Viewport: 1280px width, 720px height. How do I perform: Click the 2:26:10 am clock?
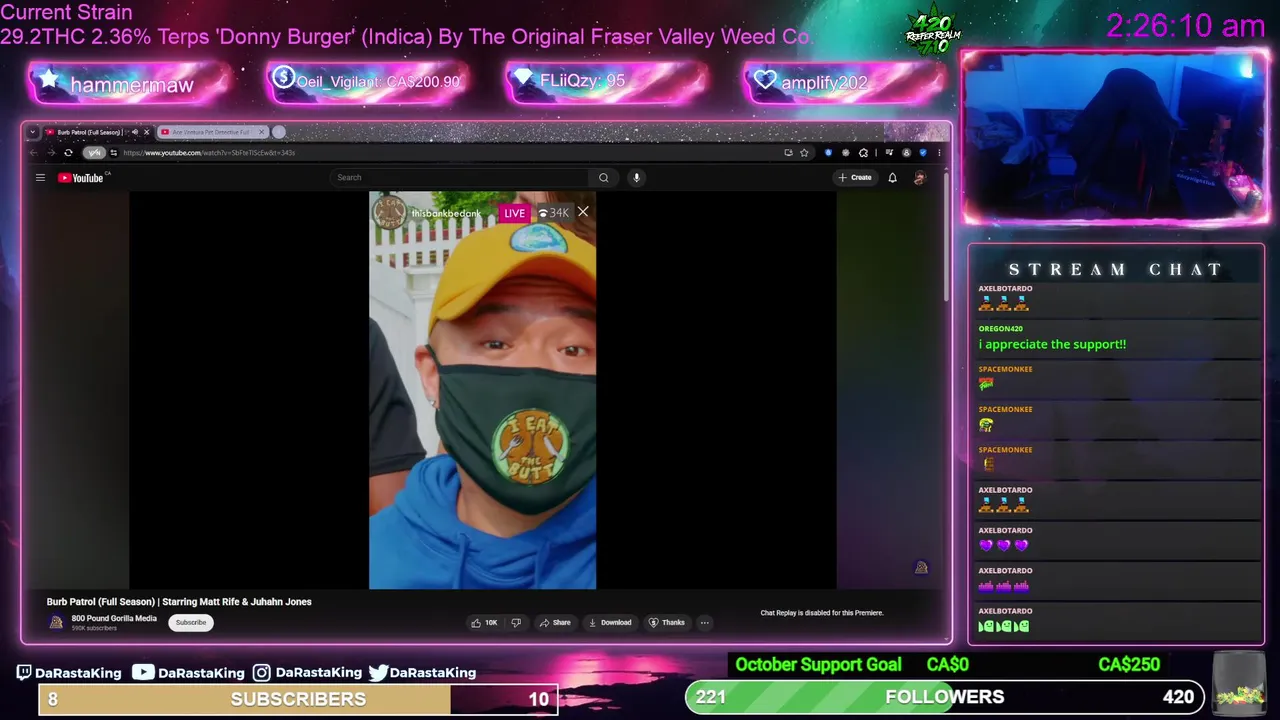pyautogui.click(x=1185, y=26)
